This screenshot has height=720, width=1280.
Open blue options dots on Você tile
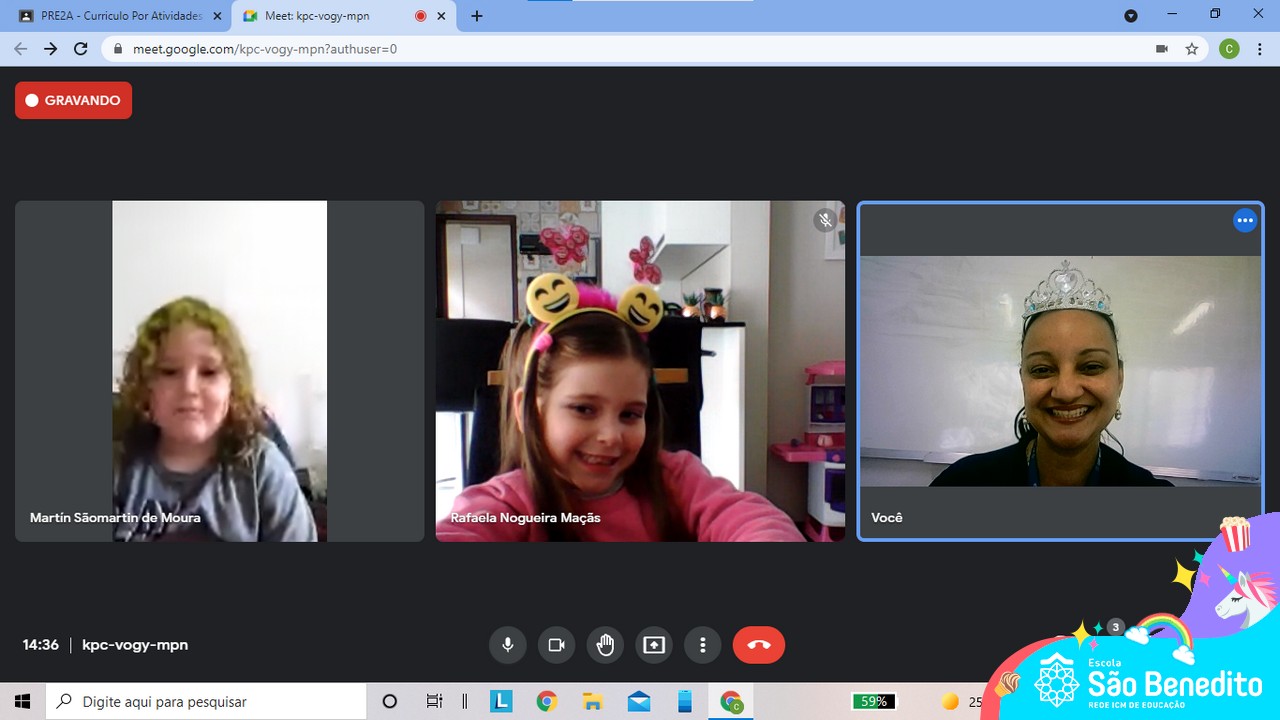tap(1244, 221)
